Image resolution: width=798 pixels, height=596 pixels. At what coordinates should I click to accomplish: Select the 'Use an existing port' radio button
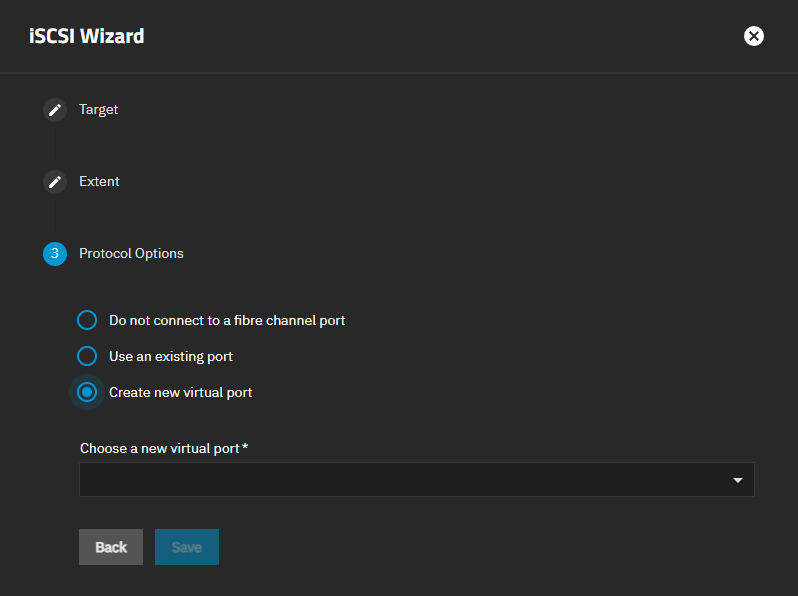click(87, 356)
